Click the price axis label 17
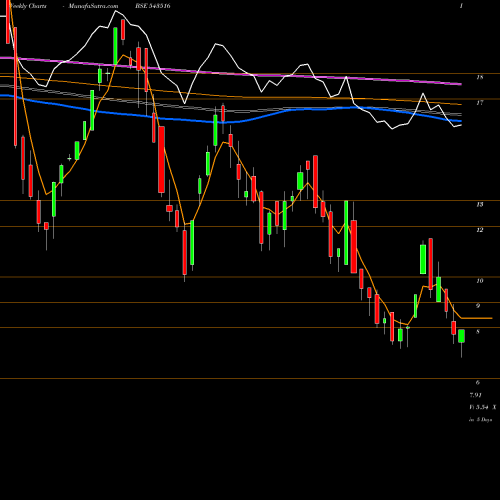This screenshot has width=500, height=500. 480,103
